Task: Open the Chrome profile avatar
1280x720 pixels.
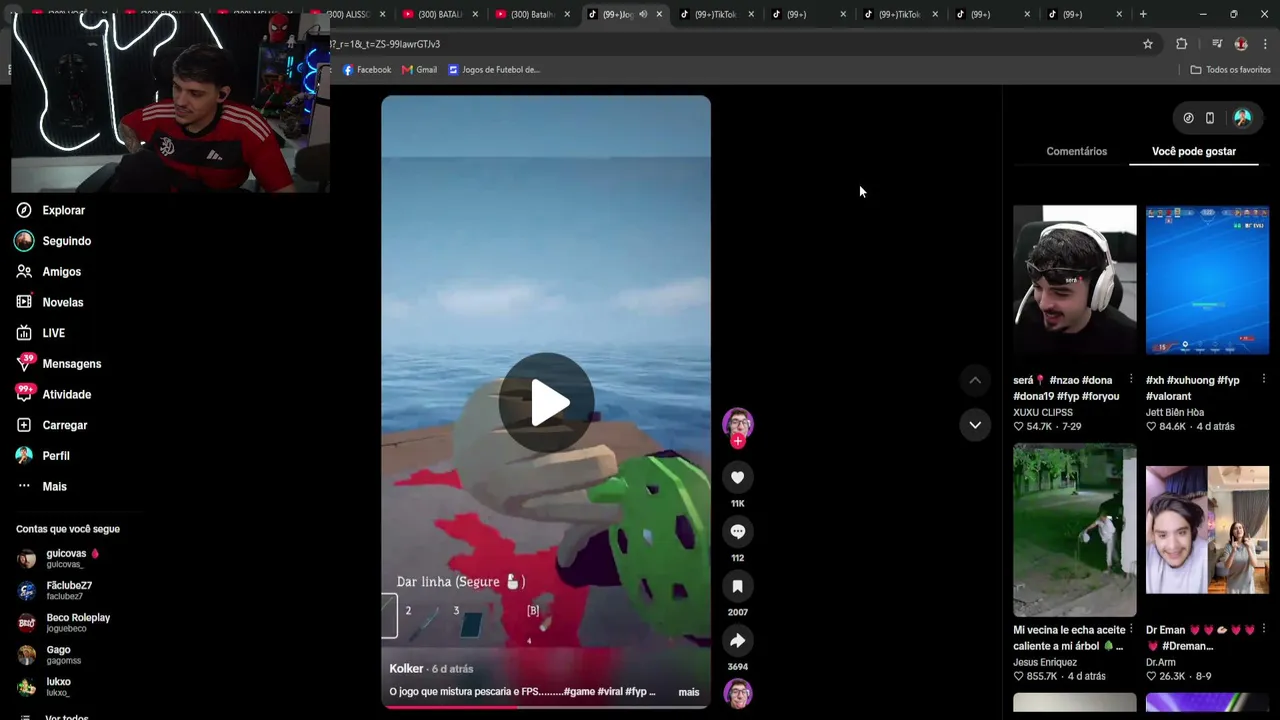Action: coord(1241,44)
